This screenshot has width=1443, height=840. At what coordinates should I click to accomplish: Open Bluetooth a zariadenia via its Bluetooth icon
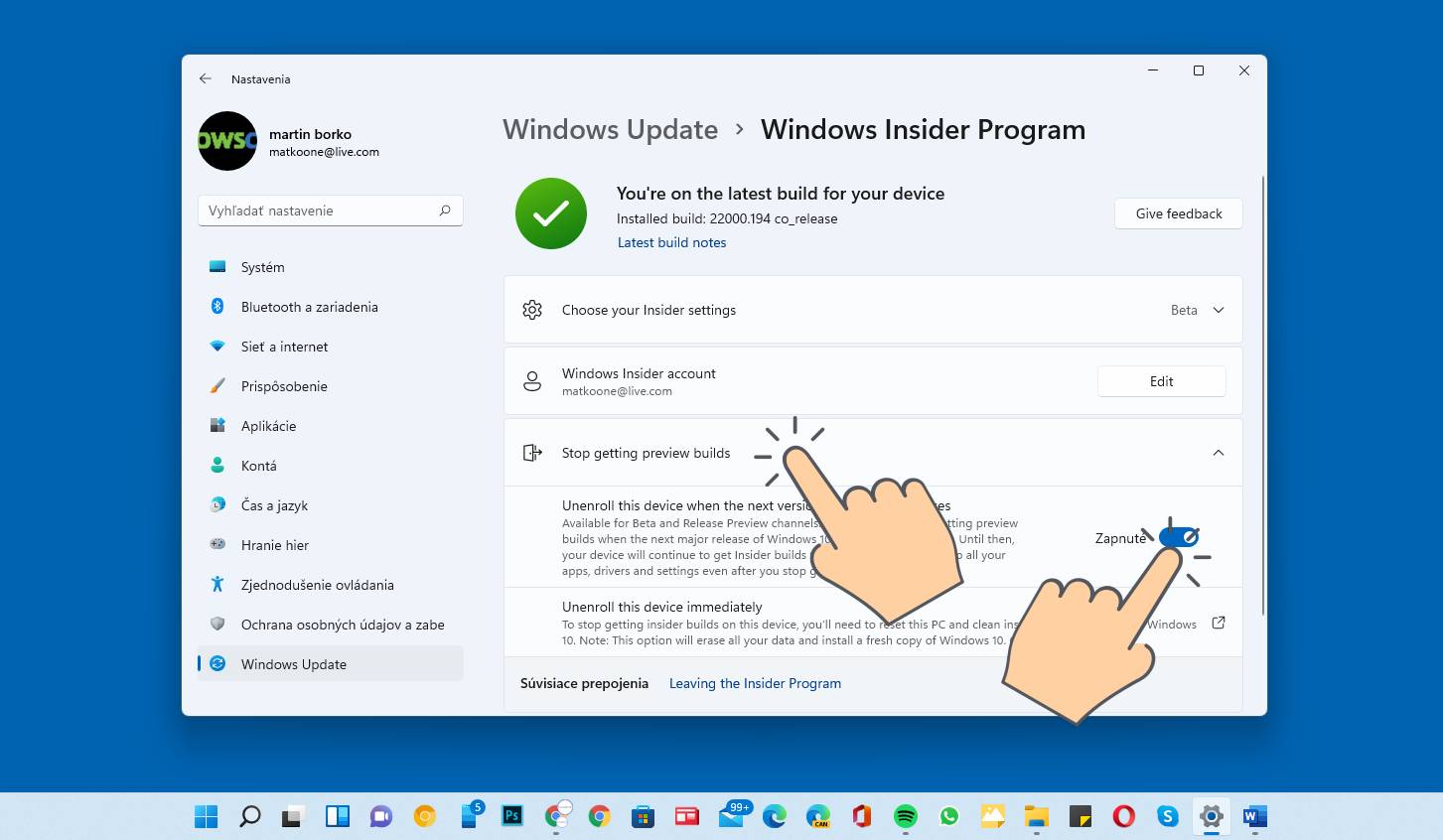(x=217, y=306)
